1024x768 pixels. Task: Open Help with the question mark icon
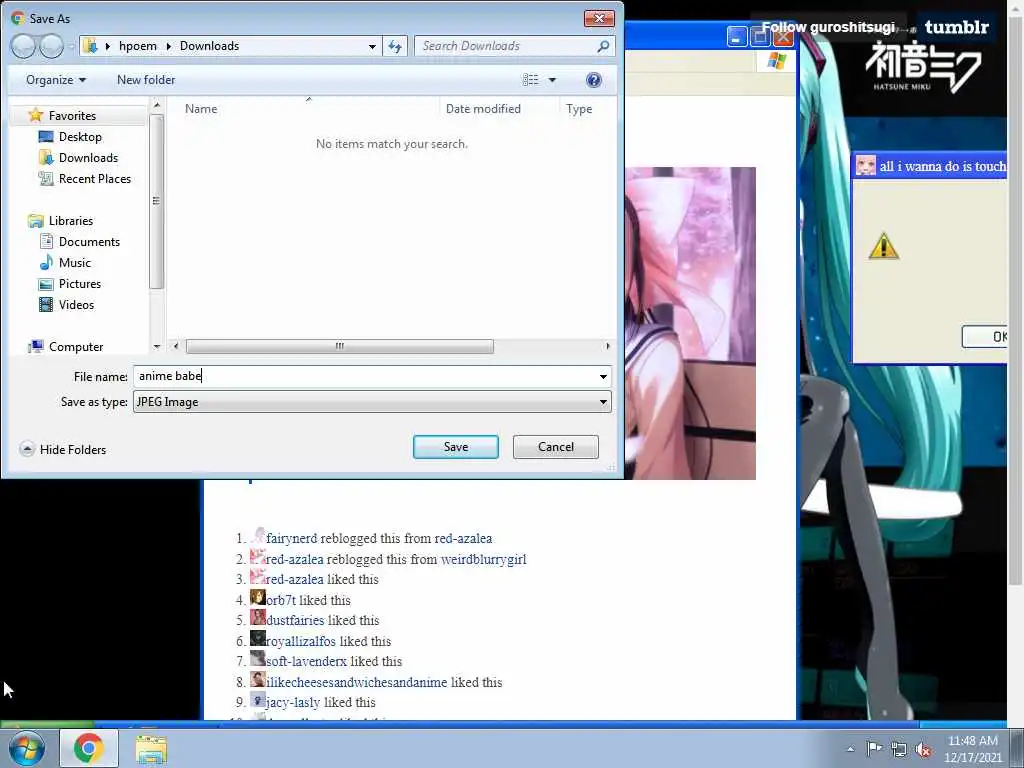coord(593,80)
